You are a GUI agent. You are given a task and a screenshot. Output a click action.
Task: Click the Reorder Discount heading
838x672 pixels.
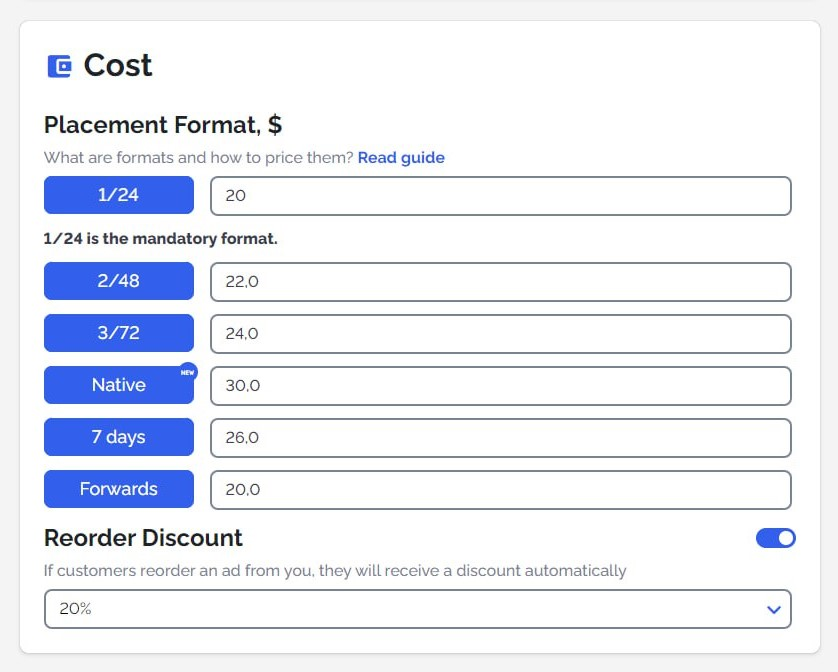(x=143, y=538)
